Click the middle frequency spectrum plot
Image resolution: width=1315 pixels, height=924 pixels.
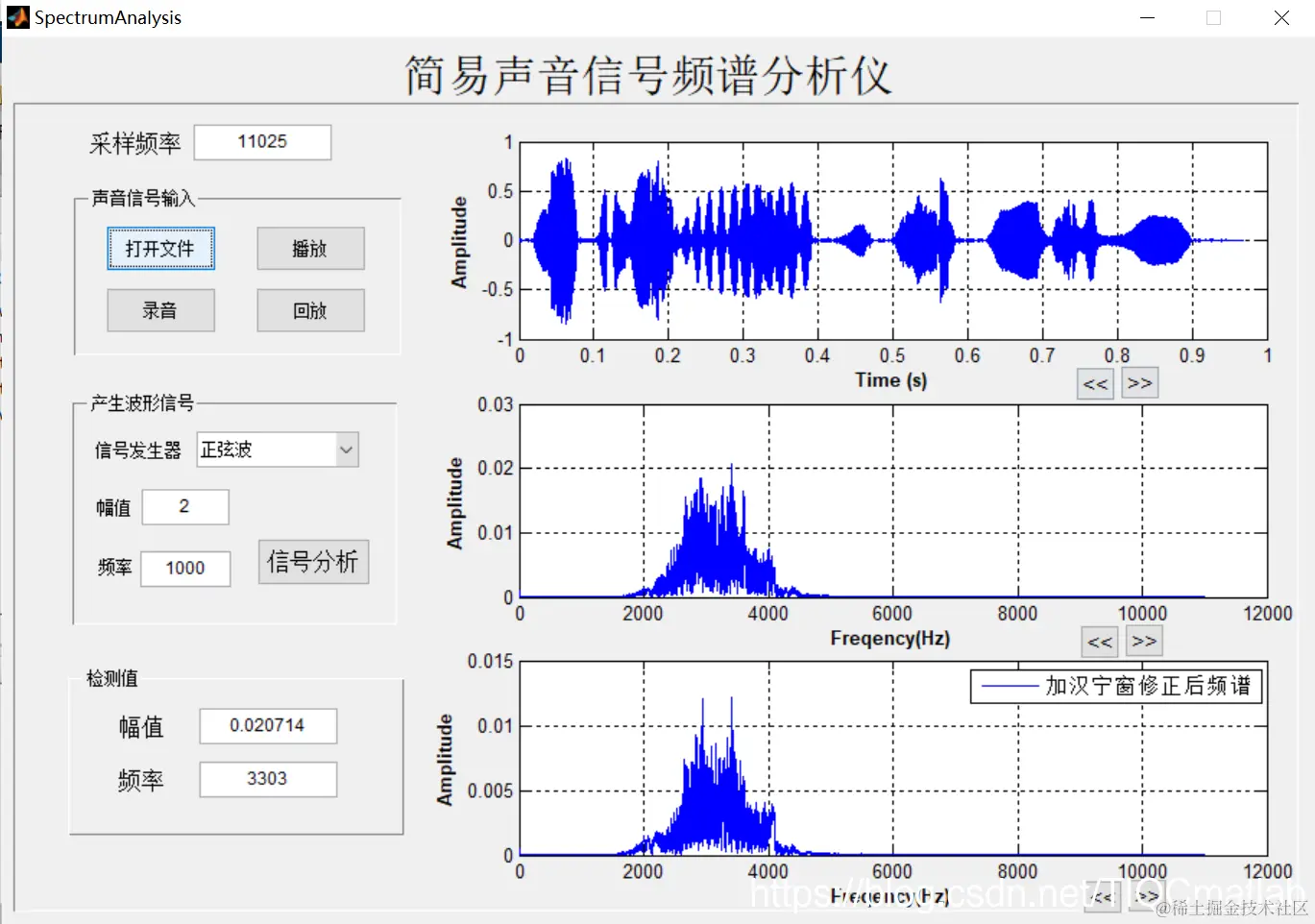click(x=893, y=501)
